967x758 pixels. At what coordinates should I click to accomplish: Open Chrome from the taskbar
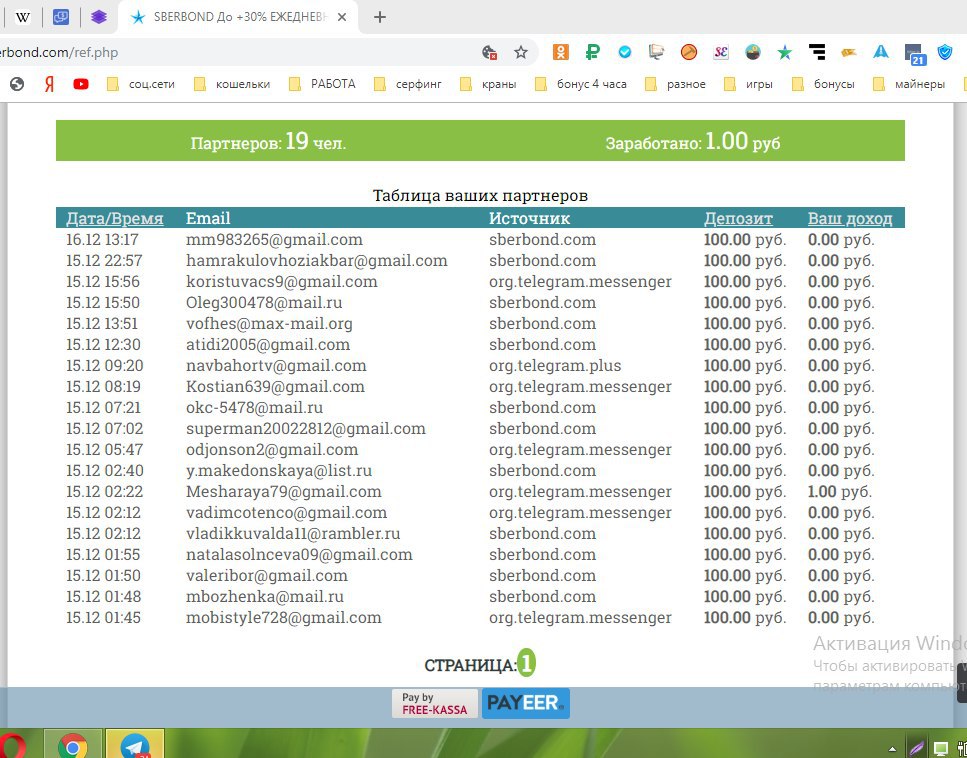click(73, 744)
